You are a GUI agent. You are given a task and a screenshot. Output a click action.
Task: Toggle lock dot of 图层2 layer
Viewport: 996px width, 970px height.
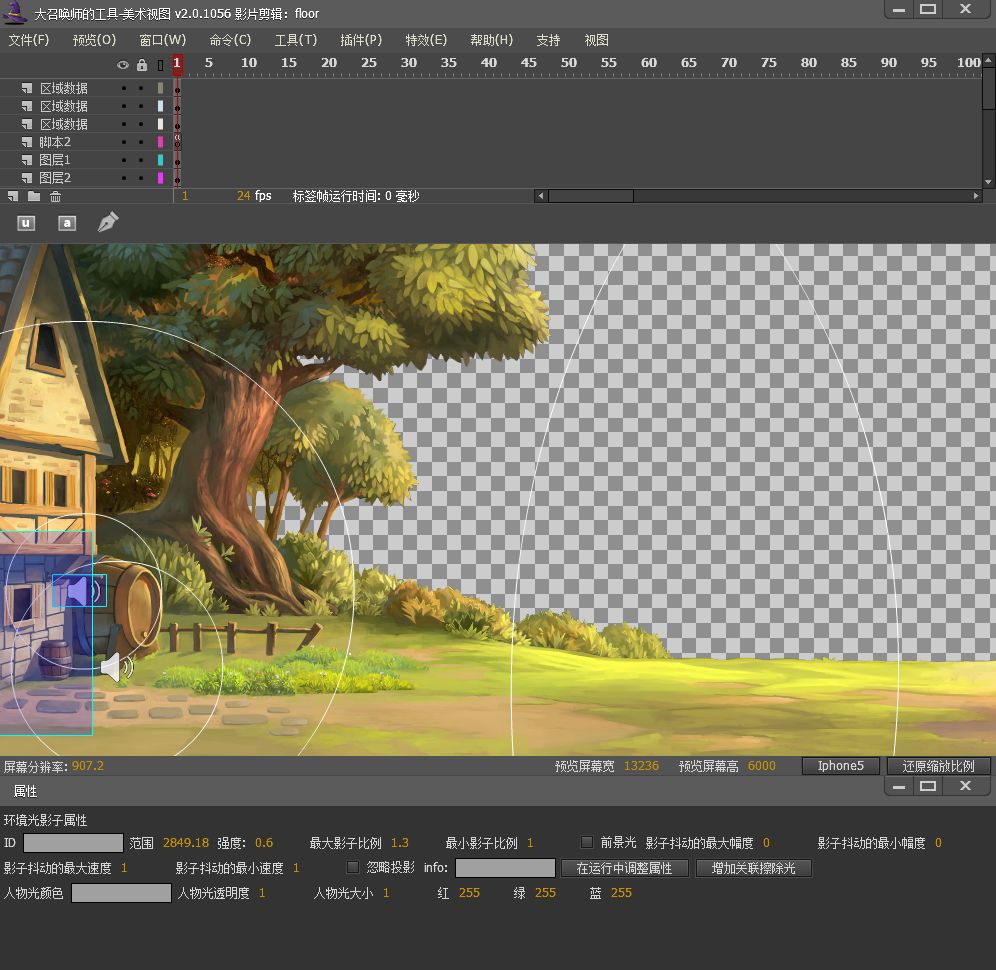click(x=141, y=177)
